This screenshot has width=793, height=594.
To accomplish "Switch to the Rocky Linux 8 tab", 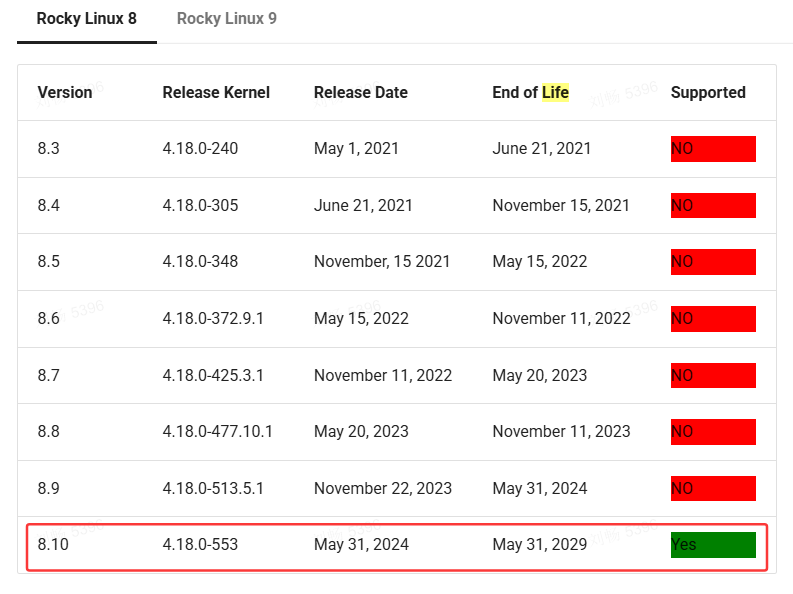I will [x=86, y=19].
